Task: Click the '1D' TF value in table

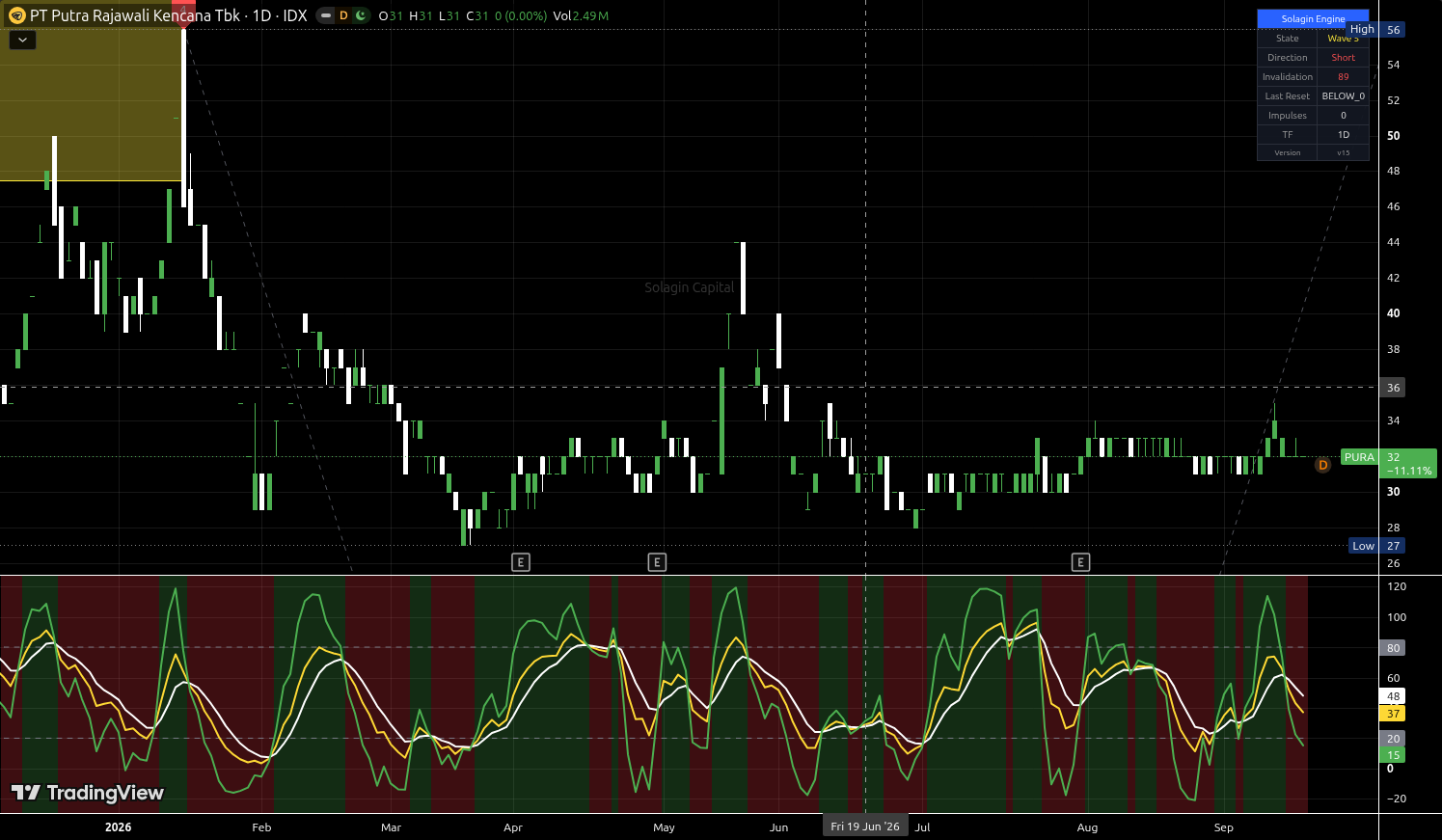Action: (1344, 135)
